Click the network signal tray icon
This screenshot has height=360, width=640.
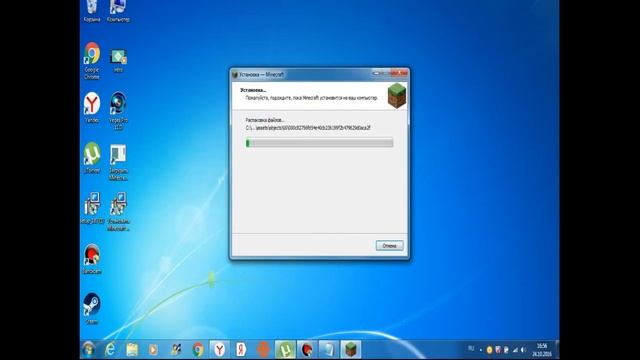[x=515, y=350]
